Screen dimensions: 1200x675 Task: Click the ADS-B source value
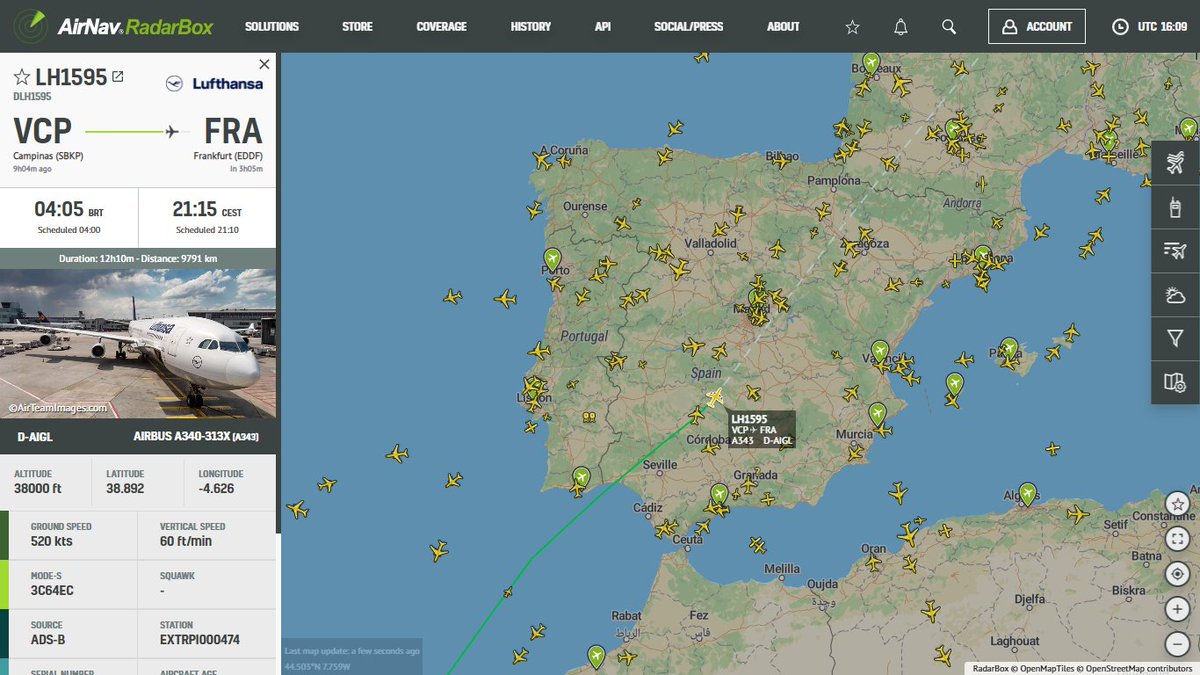48,639
